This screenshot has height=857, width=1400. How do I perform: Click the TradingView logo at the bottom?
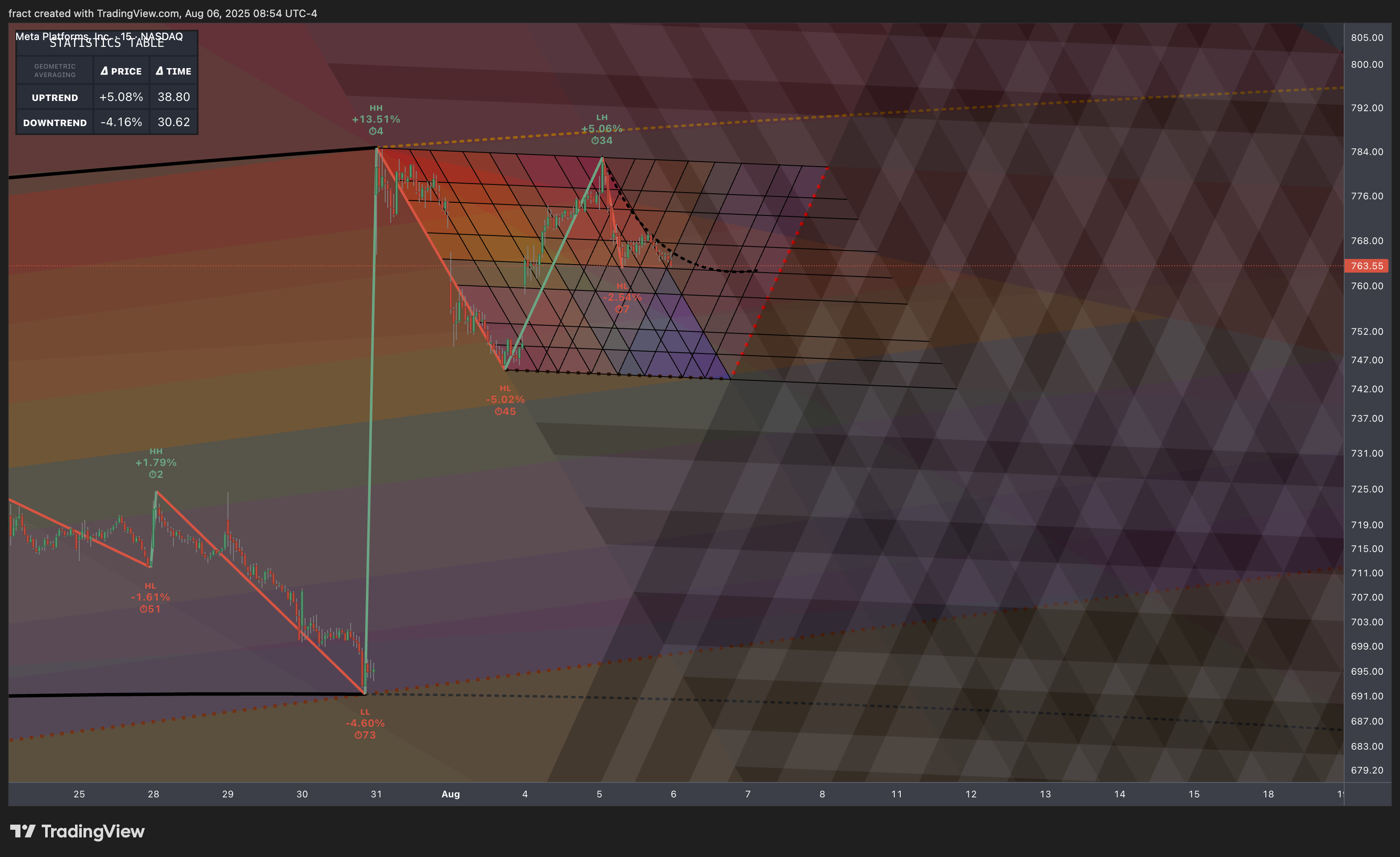[77, 831]
